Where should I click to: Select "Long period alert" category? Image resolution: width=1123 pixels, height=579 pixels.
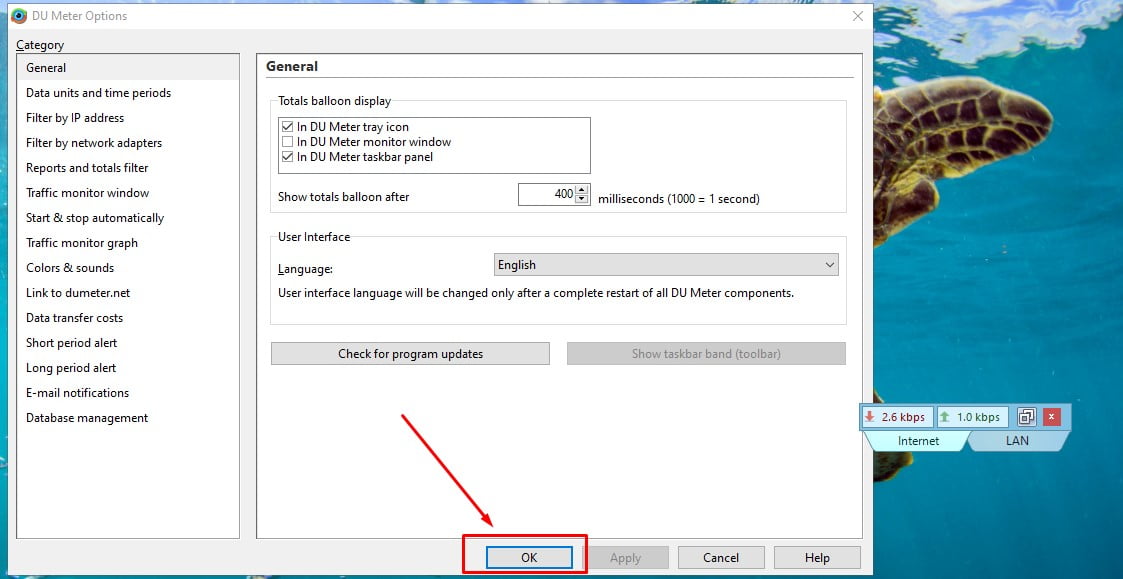point(128,368)
